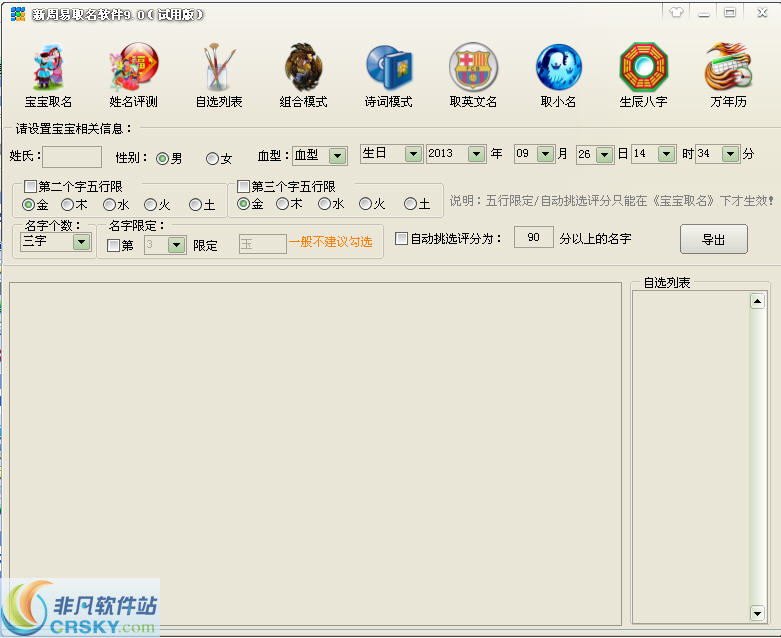Open the 生辰八字 bagua icon

pyautogui.click(x=643, y=68)
